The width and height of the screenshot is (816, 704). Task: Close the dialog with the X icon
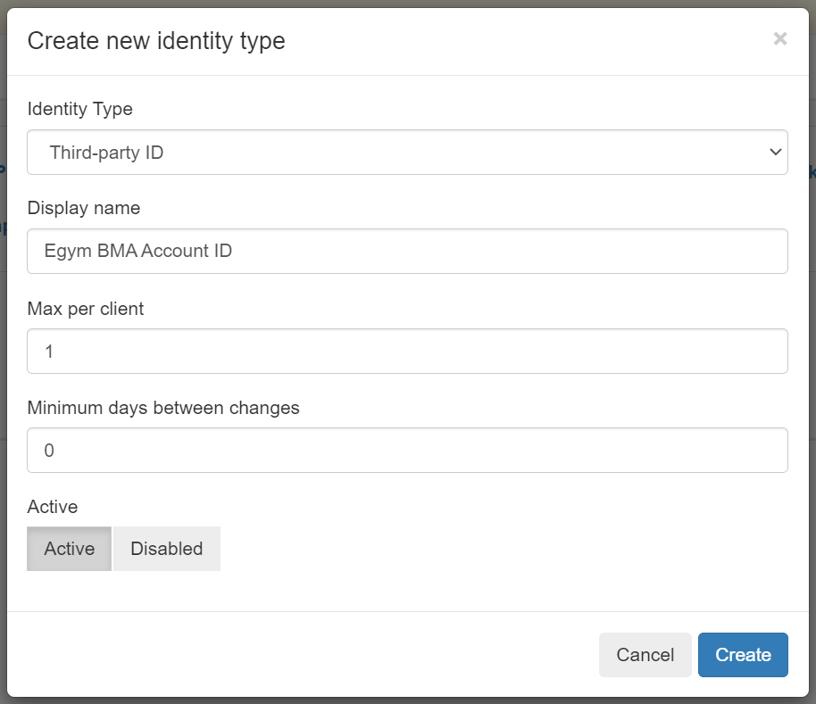point(779,39)
